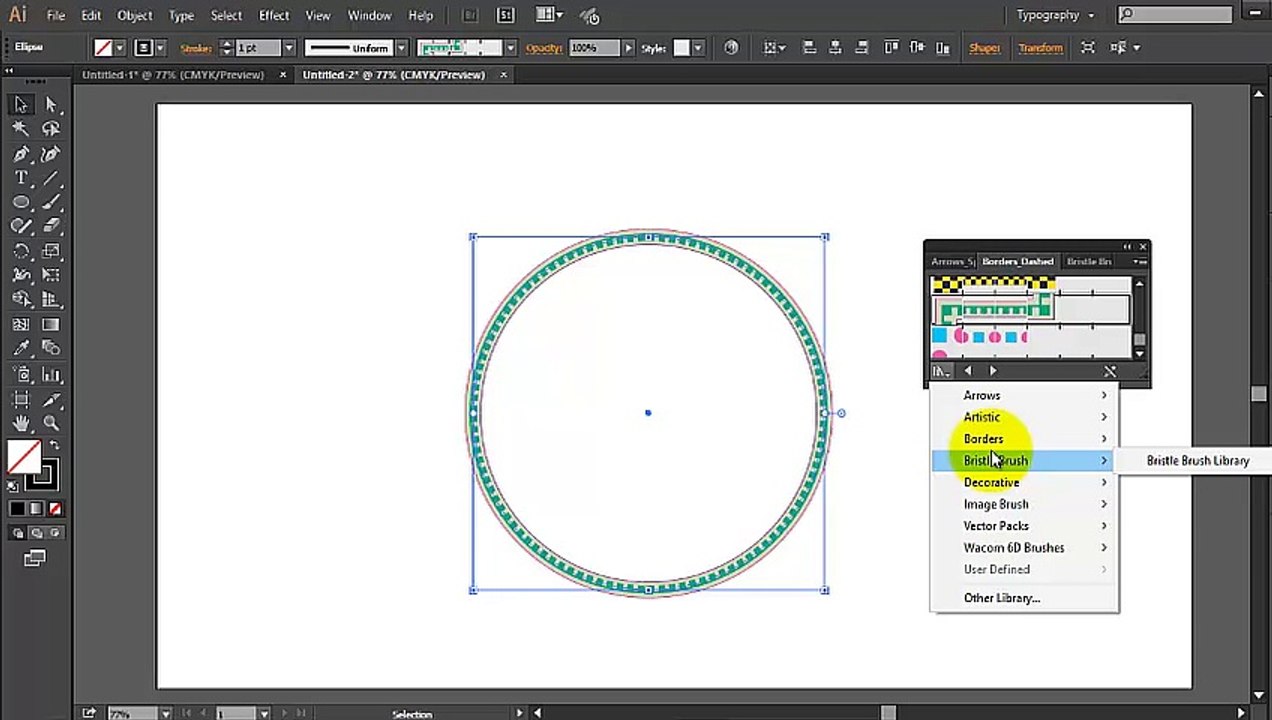Screen dimensions: 1272x720
Task: Open the fill color dropdown
Action: coord(120,48)
